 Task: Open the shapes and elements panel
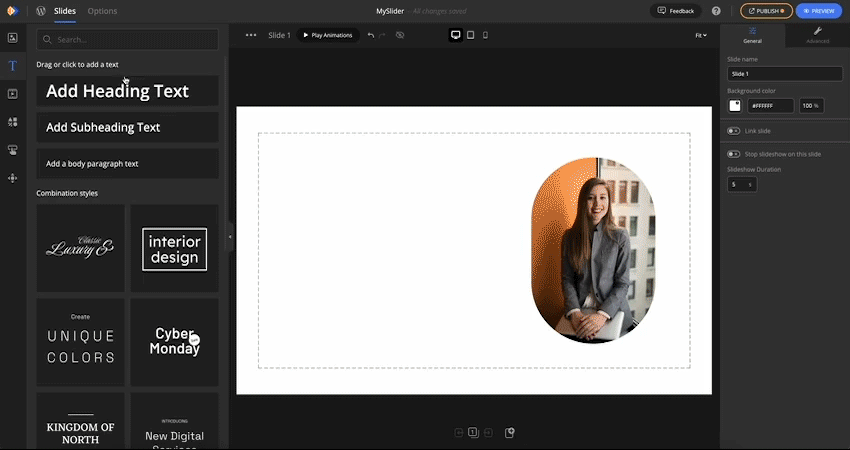12,122
